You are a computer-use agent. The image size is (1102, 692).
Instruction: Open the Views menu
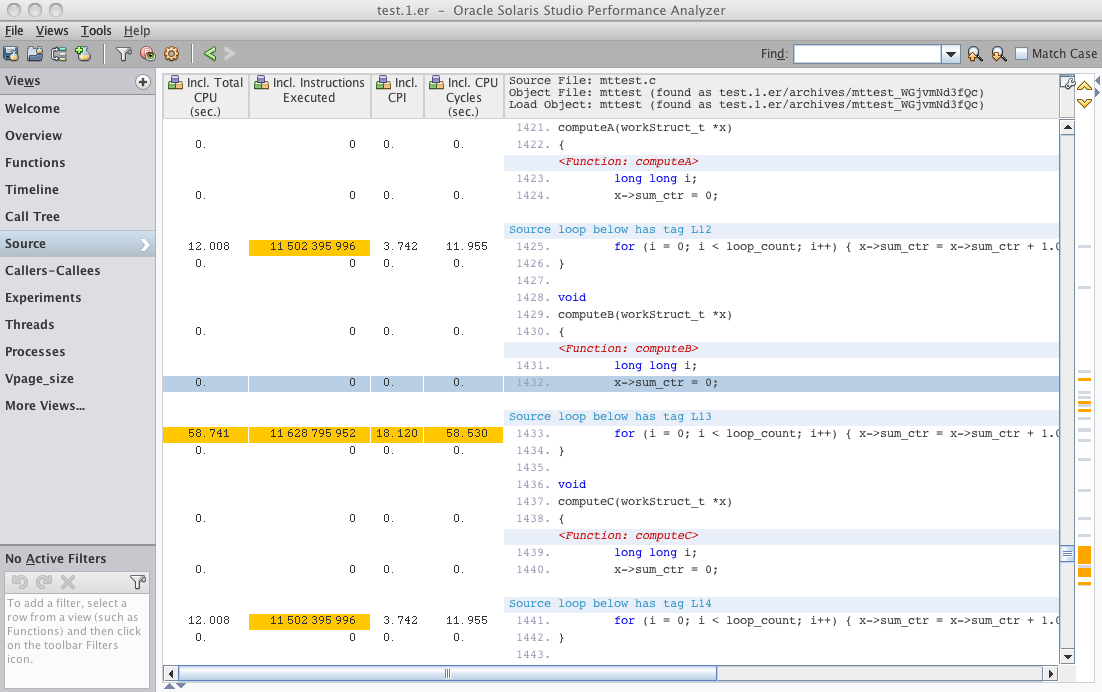pos(52,31)
